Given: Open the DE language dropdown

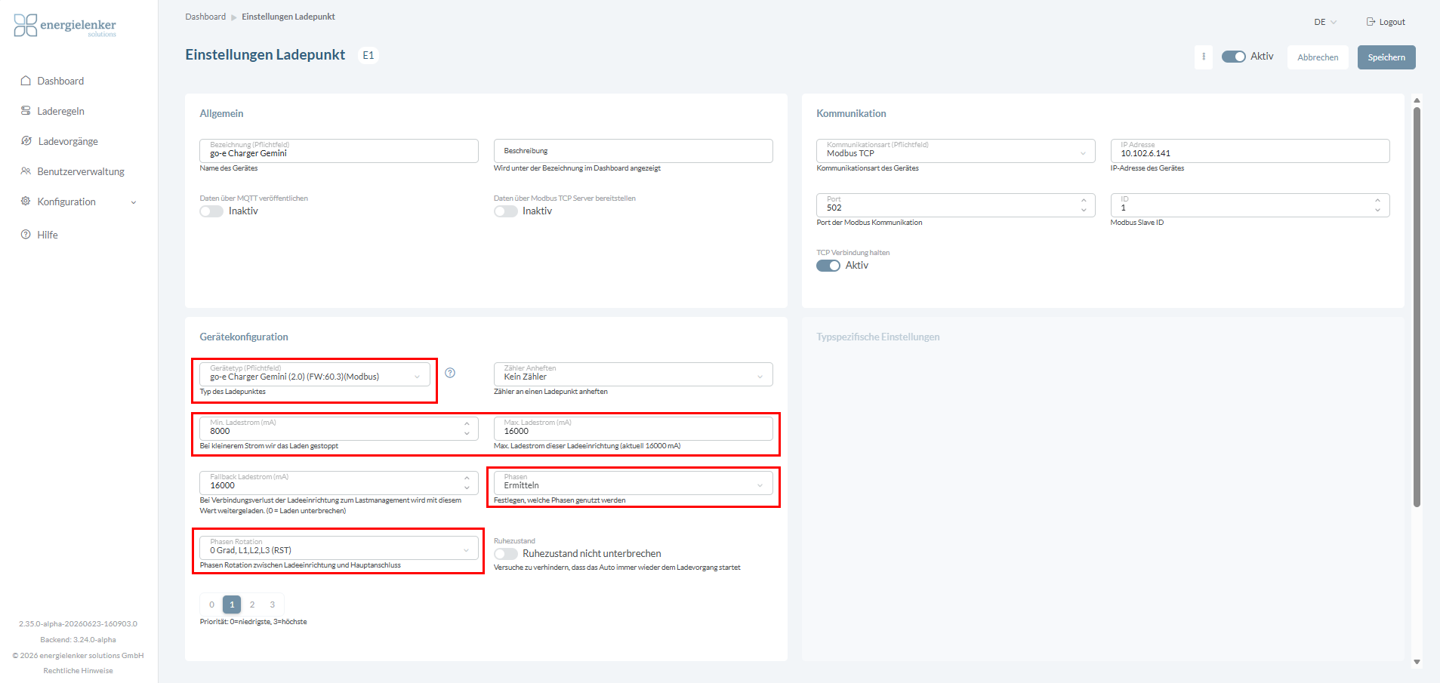Looking at the screenshot, I should click(x=1325, y=21).
